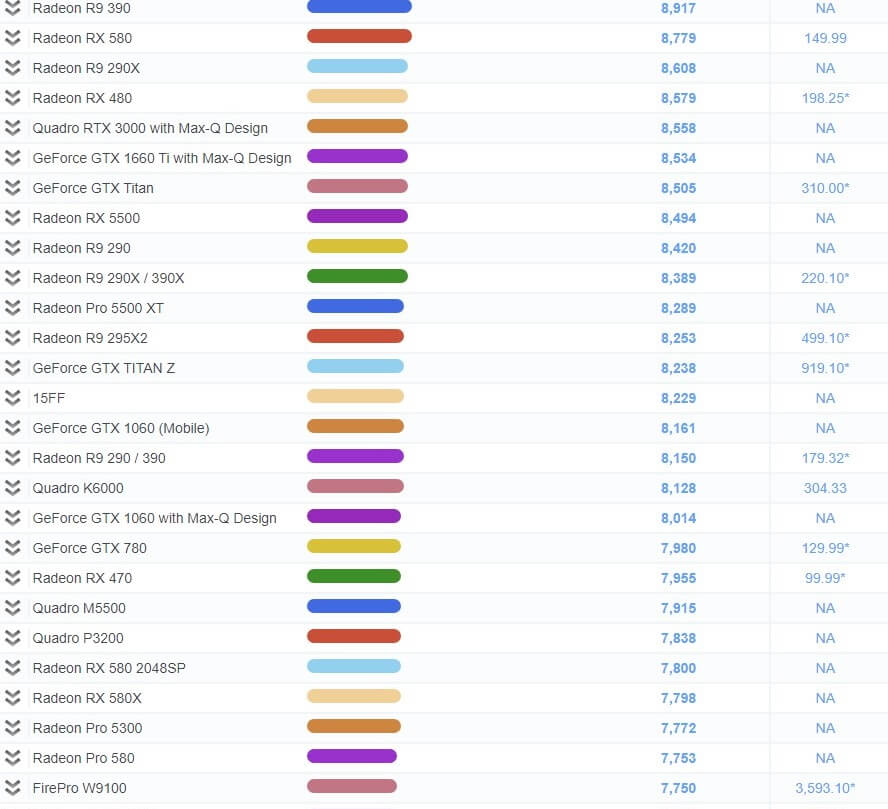
Task: Expand the 15FF row chevron
Action: [12, 398]
